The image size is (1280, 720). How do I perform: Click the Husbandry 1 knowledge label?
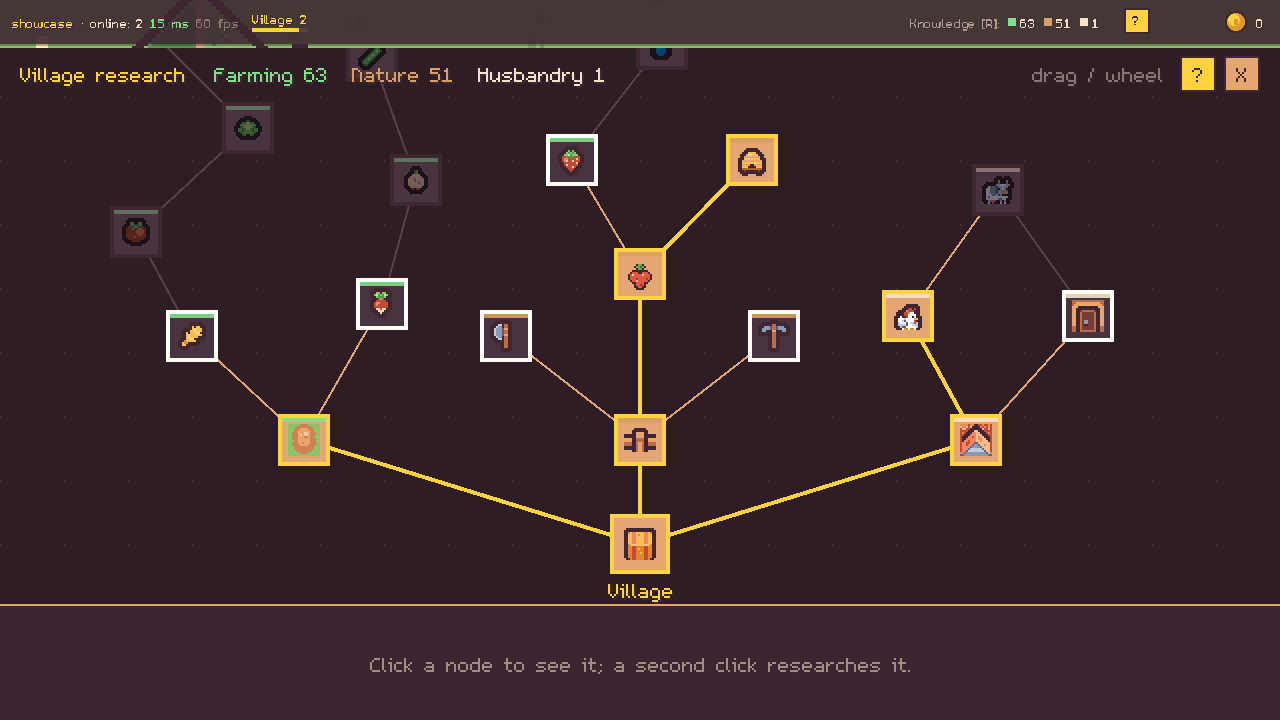541,76
